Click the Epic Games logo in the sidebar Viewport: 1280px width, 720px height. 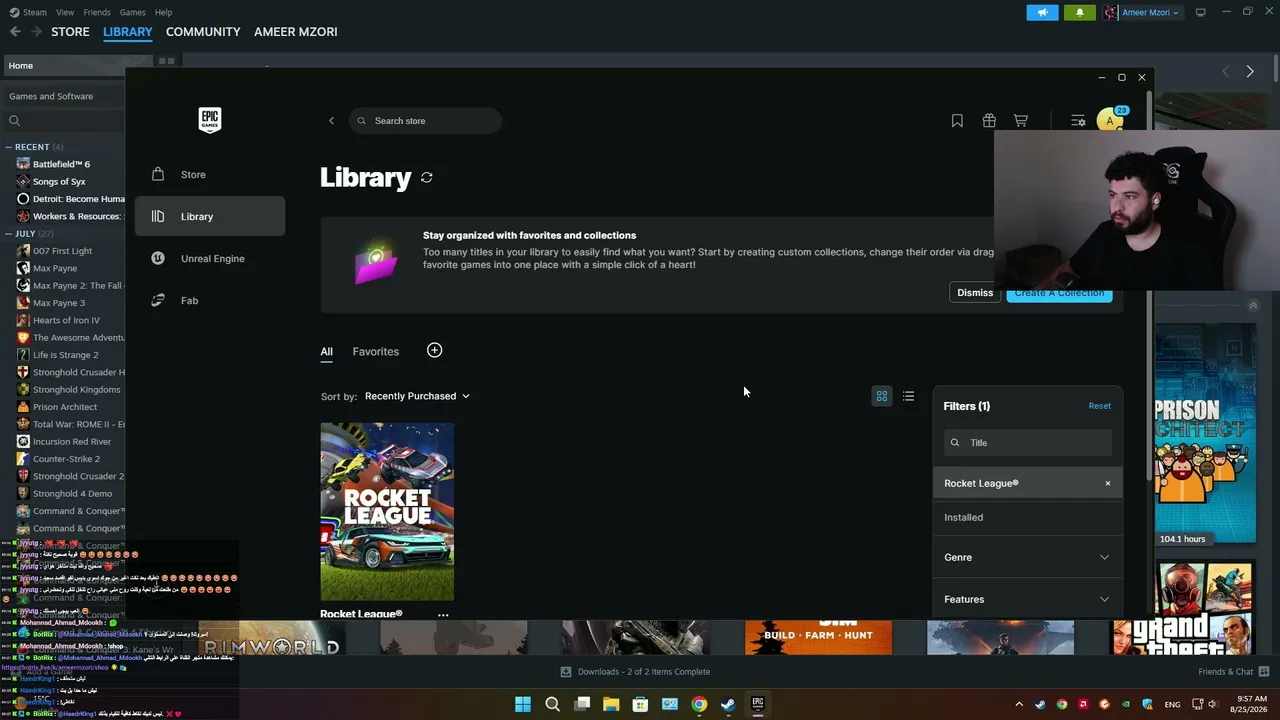(x=209, y=120)
